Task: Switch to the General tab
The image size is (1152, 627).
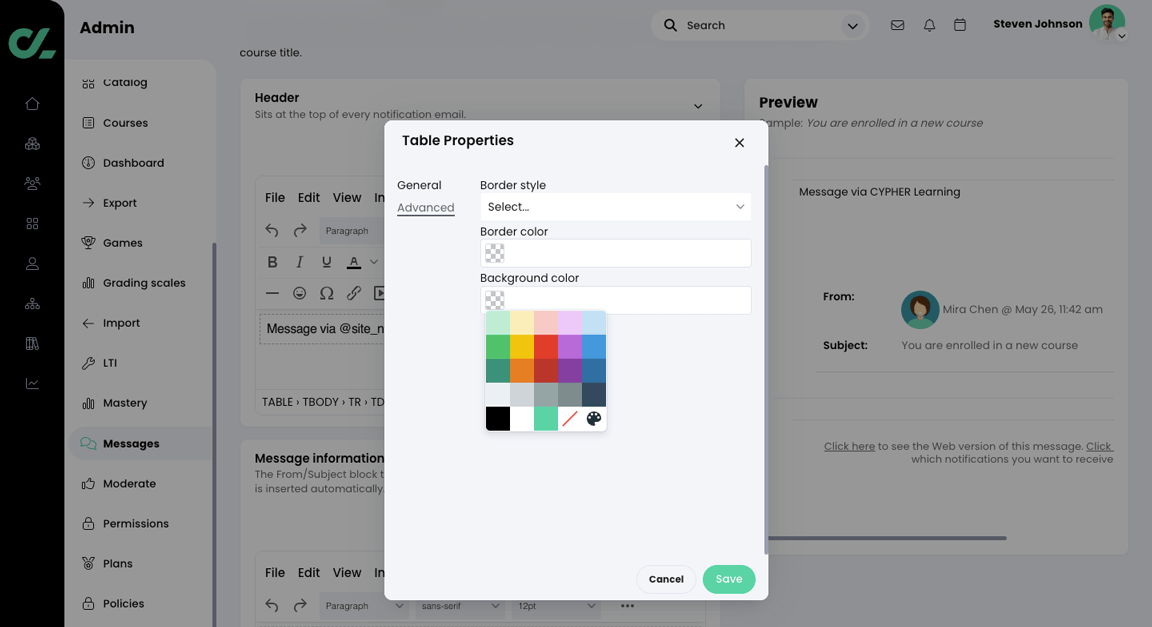Action: (419, 185)
